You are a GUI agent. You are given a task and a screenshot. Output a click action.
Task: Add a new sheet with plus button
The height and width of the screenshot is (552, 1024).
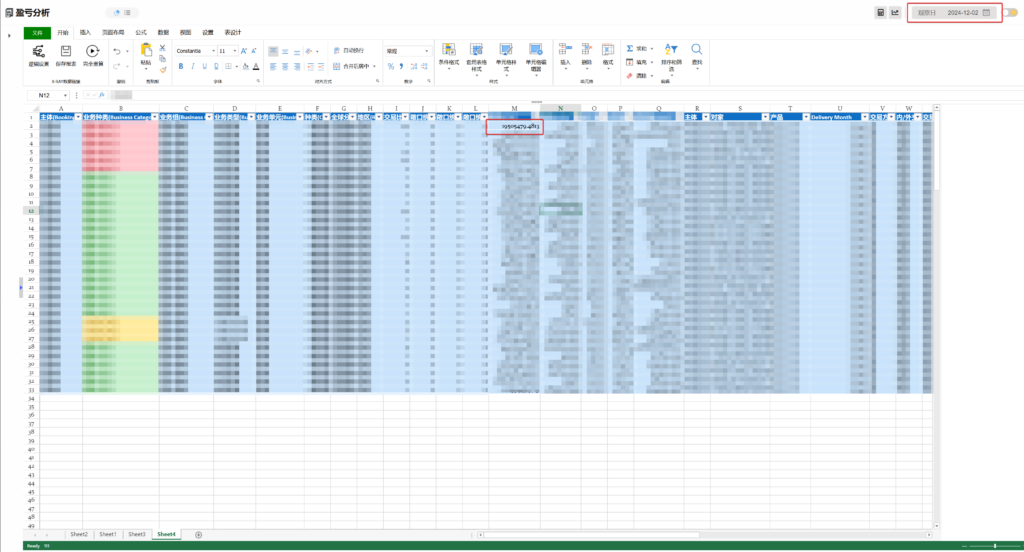pos(198,535)
